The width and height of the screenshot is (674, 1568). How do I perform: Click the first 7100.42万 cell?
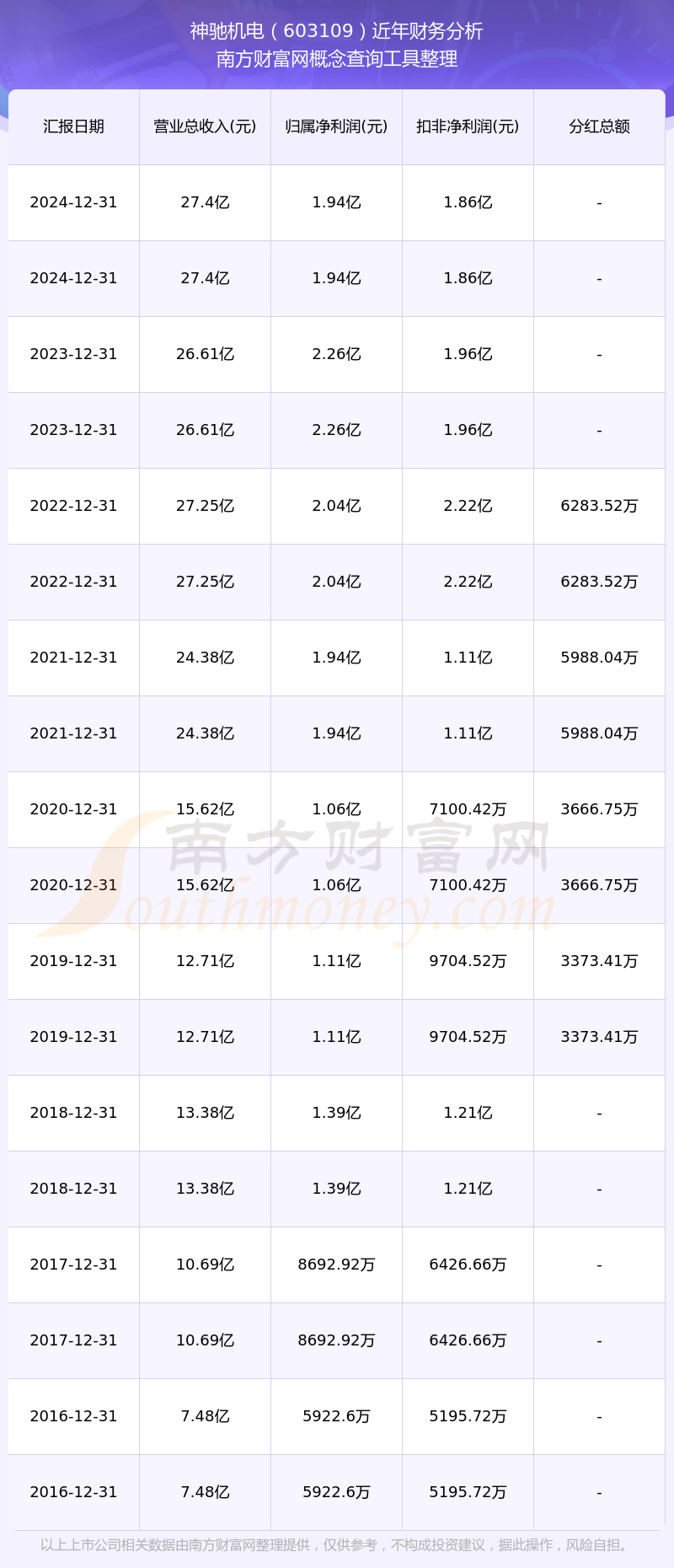pos(468,809)
